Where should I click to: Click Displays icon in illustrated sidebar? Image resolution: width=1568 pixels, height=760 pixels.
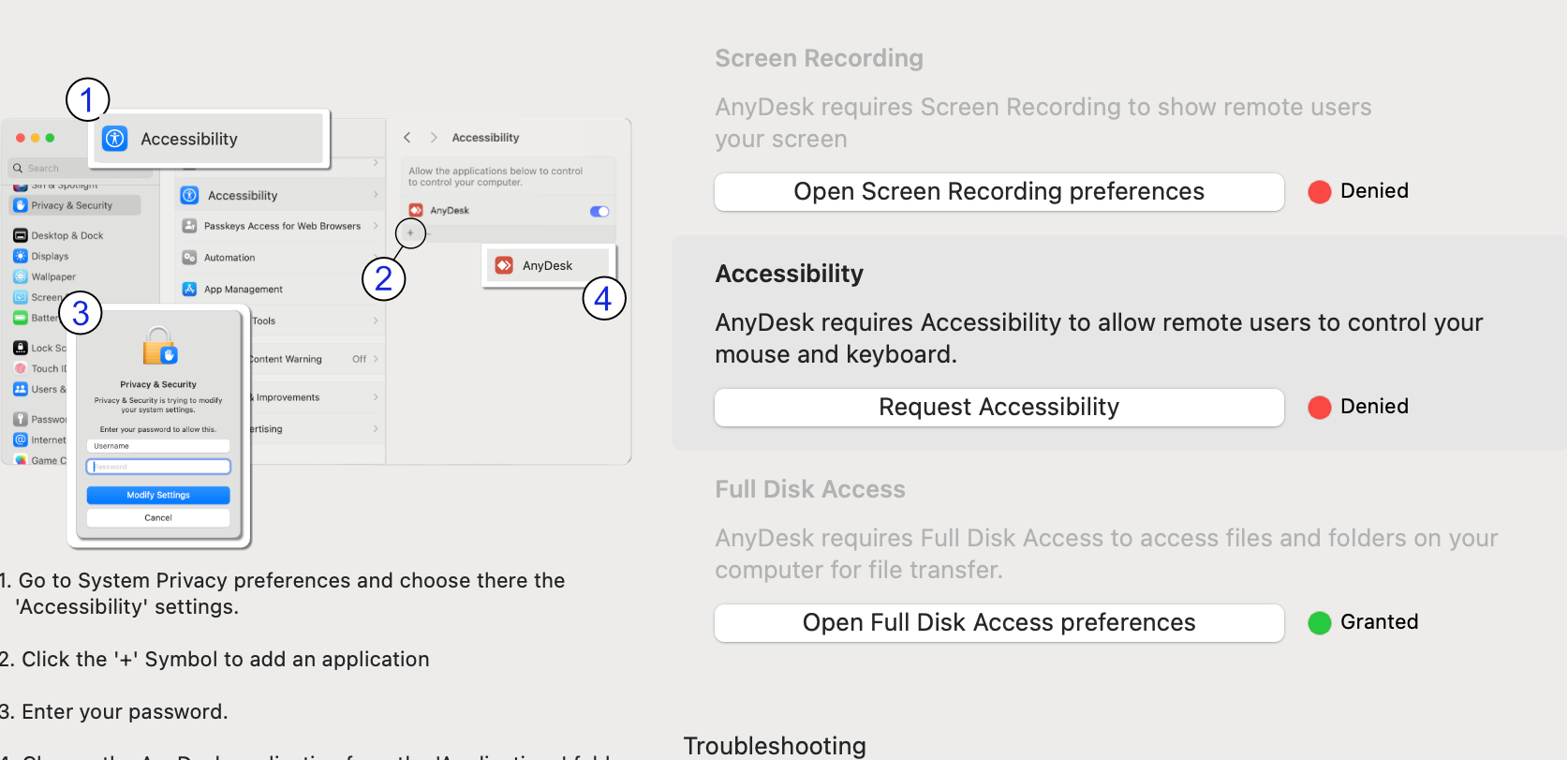click(21, 256)
